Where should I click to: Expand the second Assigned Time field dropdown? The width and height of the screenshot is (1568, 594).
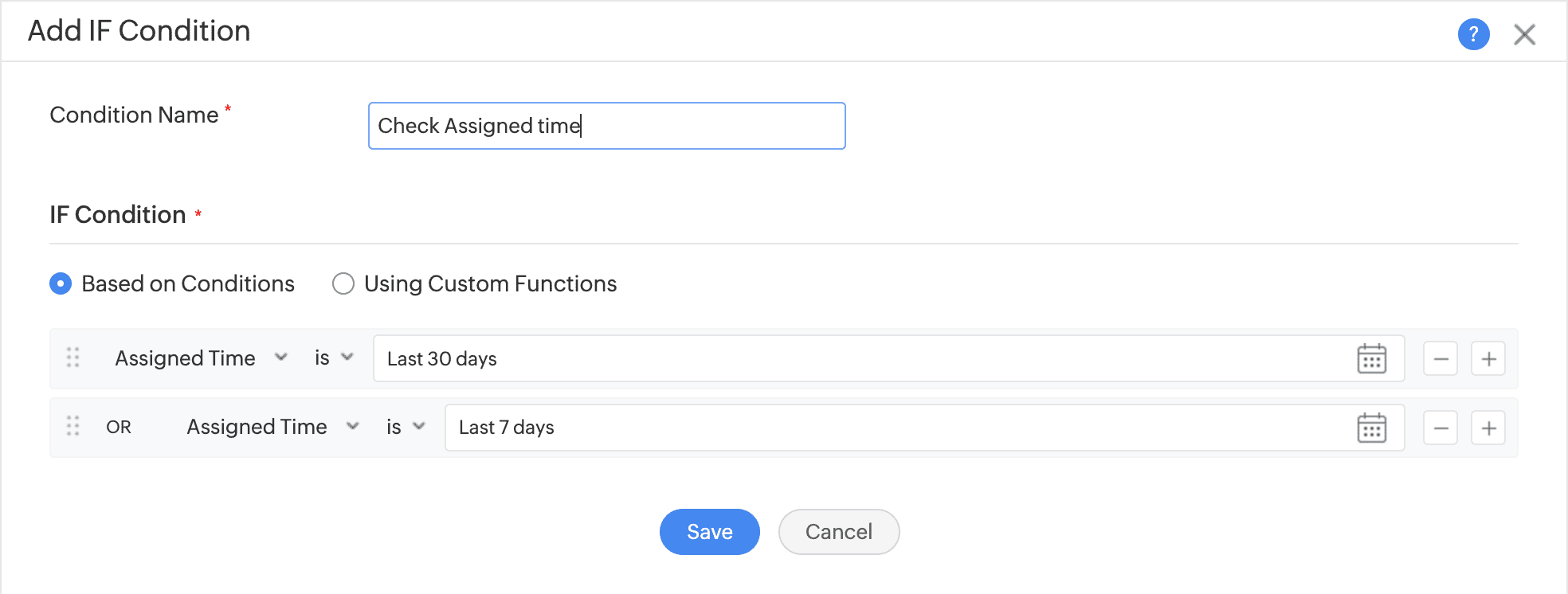click(272, 428)
